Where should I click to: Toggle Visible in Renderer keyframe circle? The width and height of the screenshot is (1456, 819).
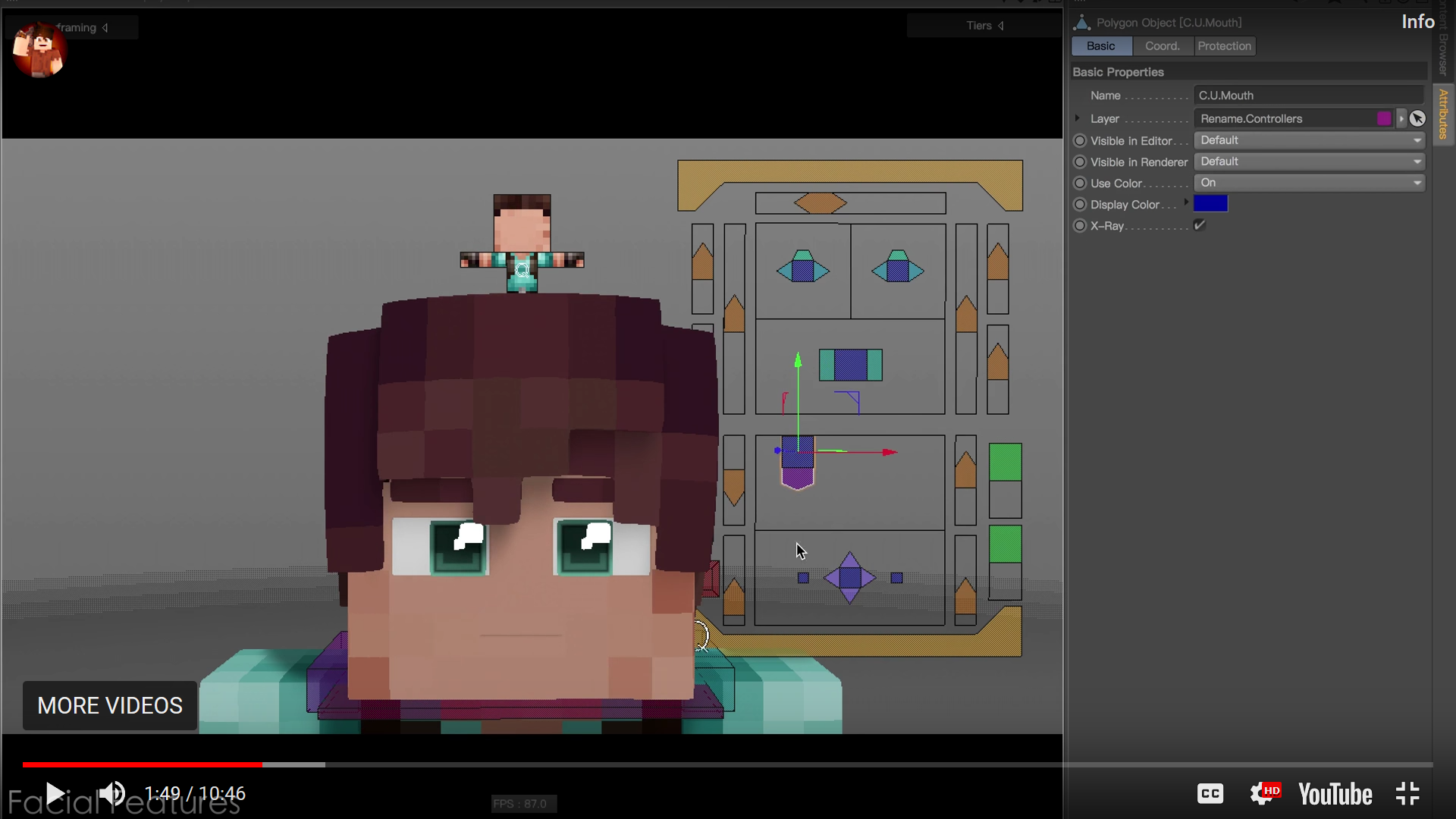point(1080,162)
